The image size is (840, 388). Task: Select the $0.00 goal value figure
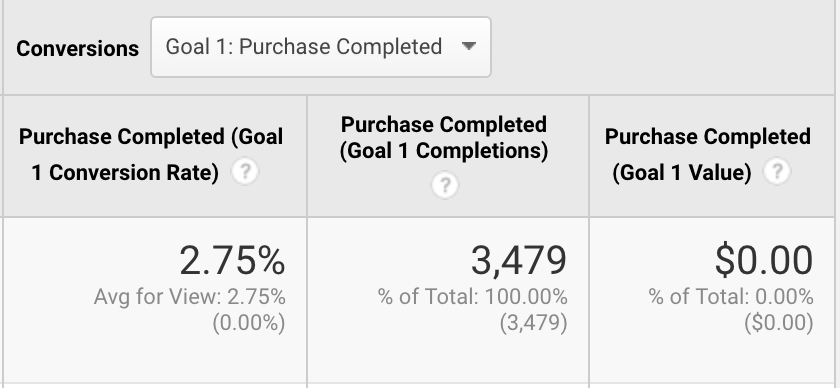pos(764,260)
